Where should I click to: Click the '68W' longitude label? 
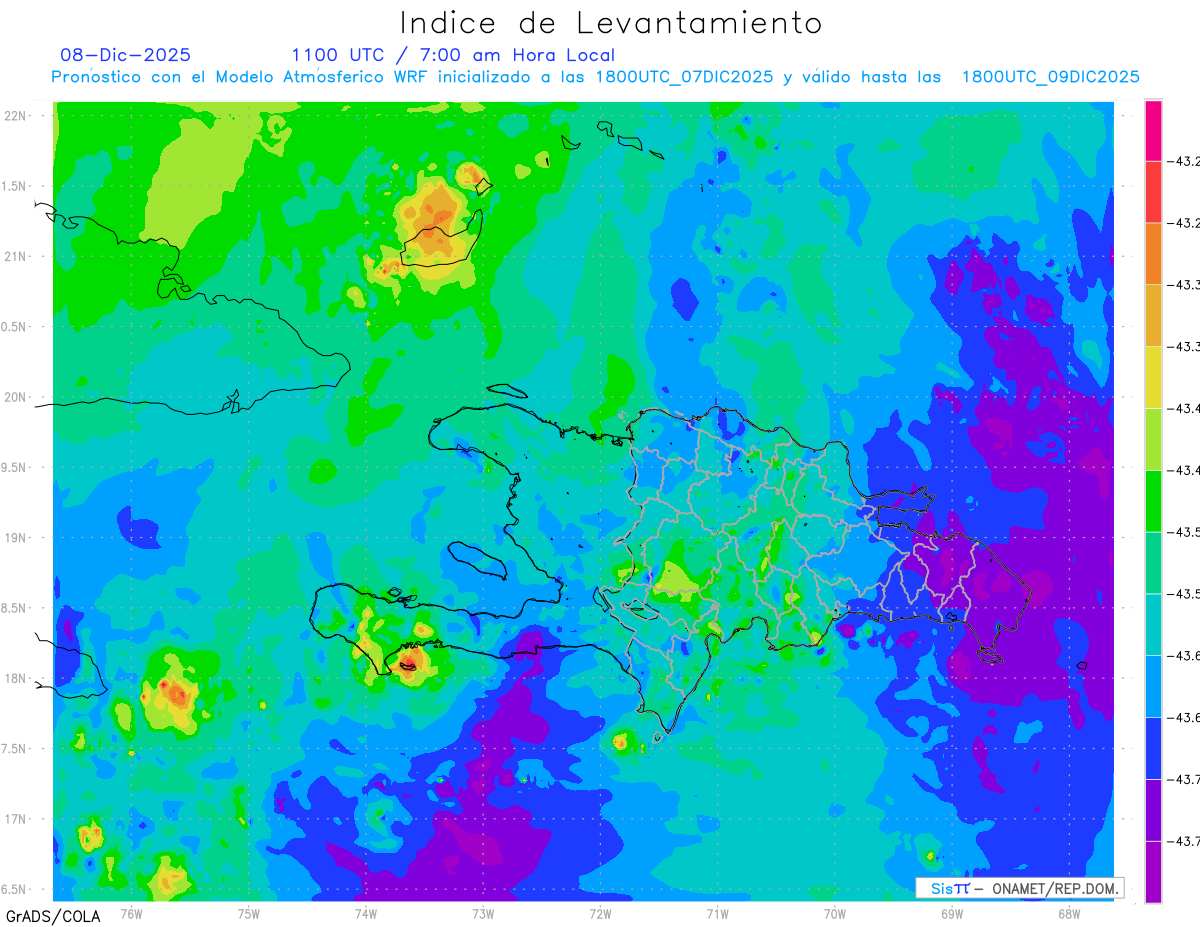tap(1069, 913)
